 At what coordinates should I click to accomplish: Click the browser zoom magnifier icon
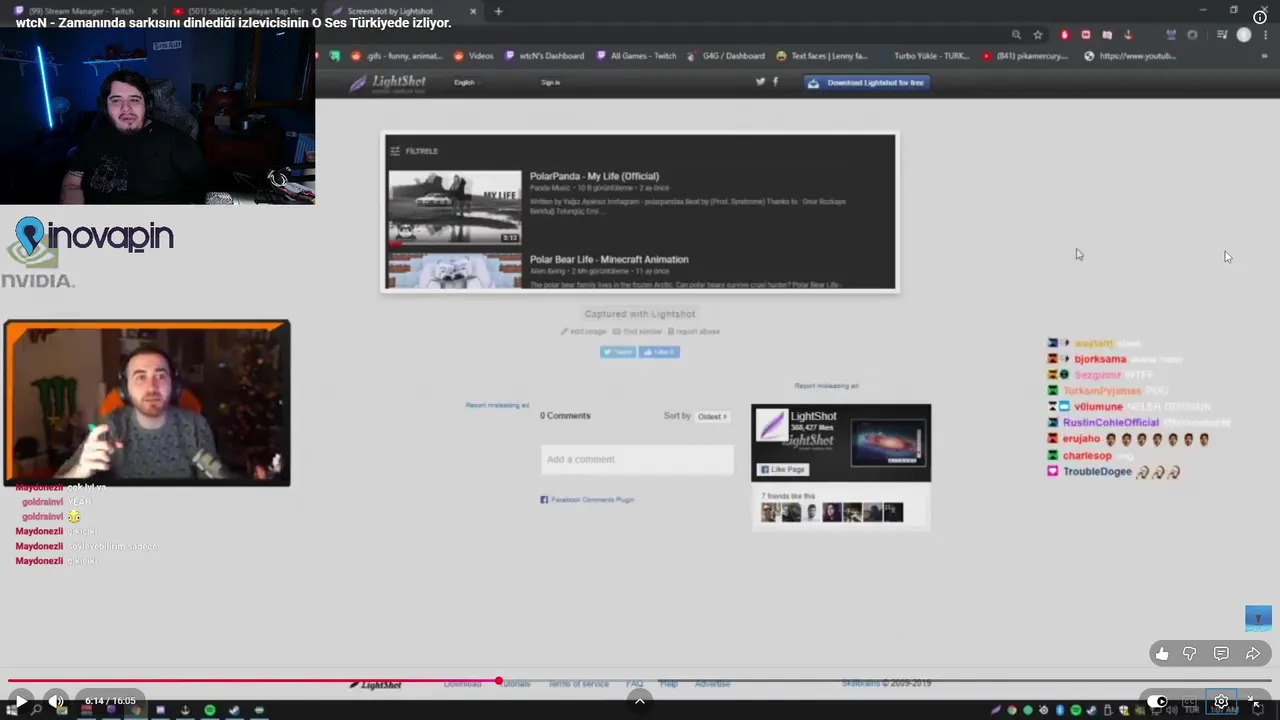(1016, 35)
